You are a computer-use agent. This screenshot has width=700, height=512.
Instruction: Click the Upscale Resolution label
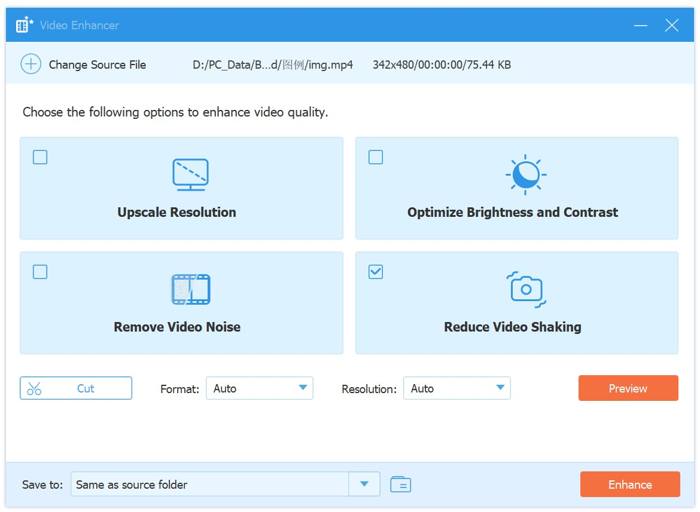[x=177, y=212]
